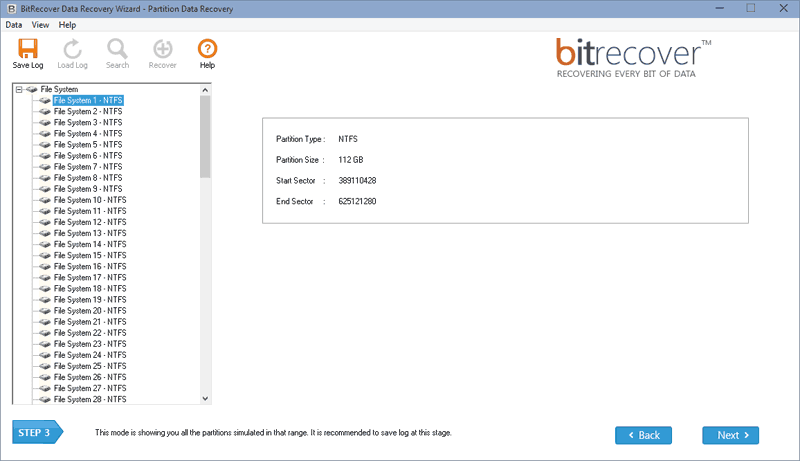Select File System 12 - NTFS
Viewport: 800px width, 461px height.
90,222
